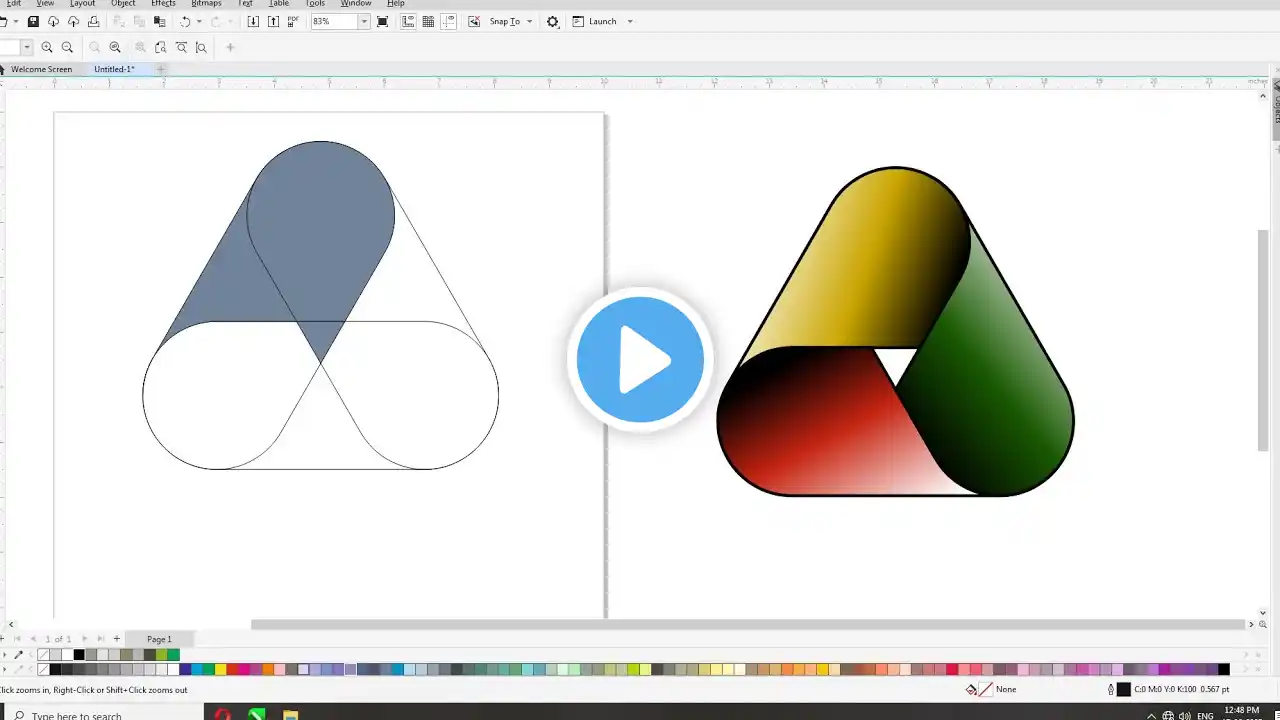
Task: Add a new document tab with plus
Action: click(x=161, y=69)
